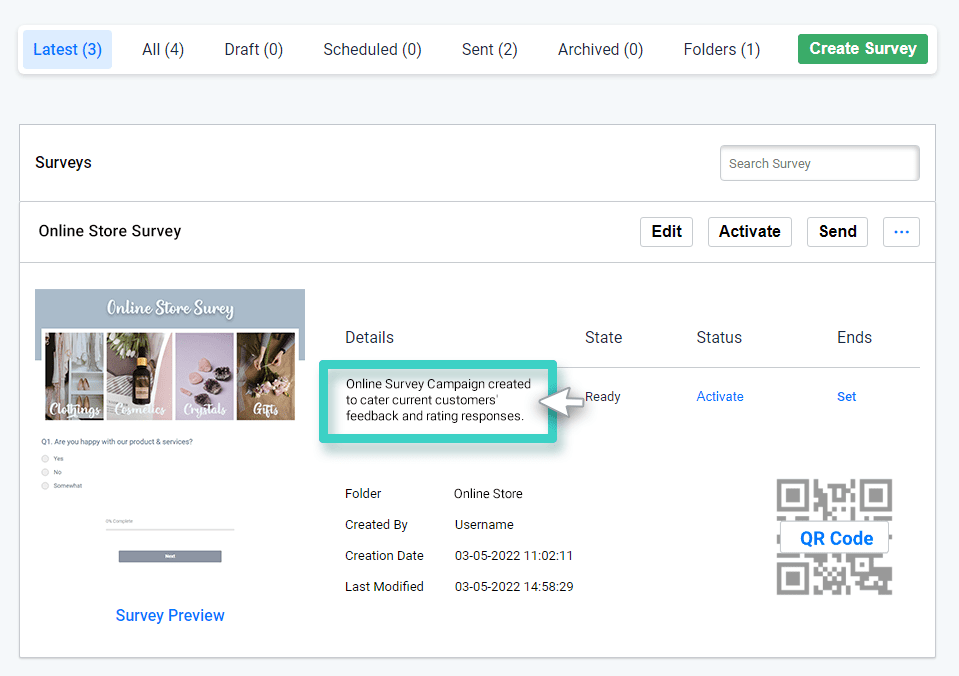Switch to the All surveys tab
The width and height of the screenshot is (959, 676).
[x=162, y=49]
